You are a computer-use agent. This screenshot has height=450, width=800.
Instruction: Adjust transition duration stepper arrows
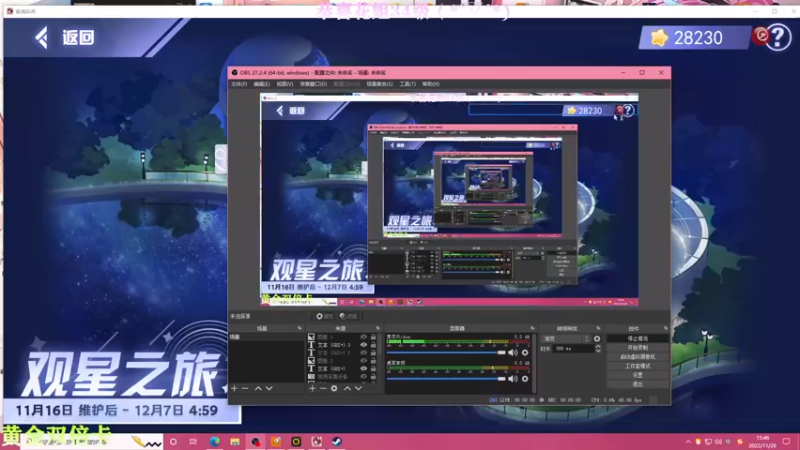point(598,348)
